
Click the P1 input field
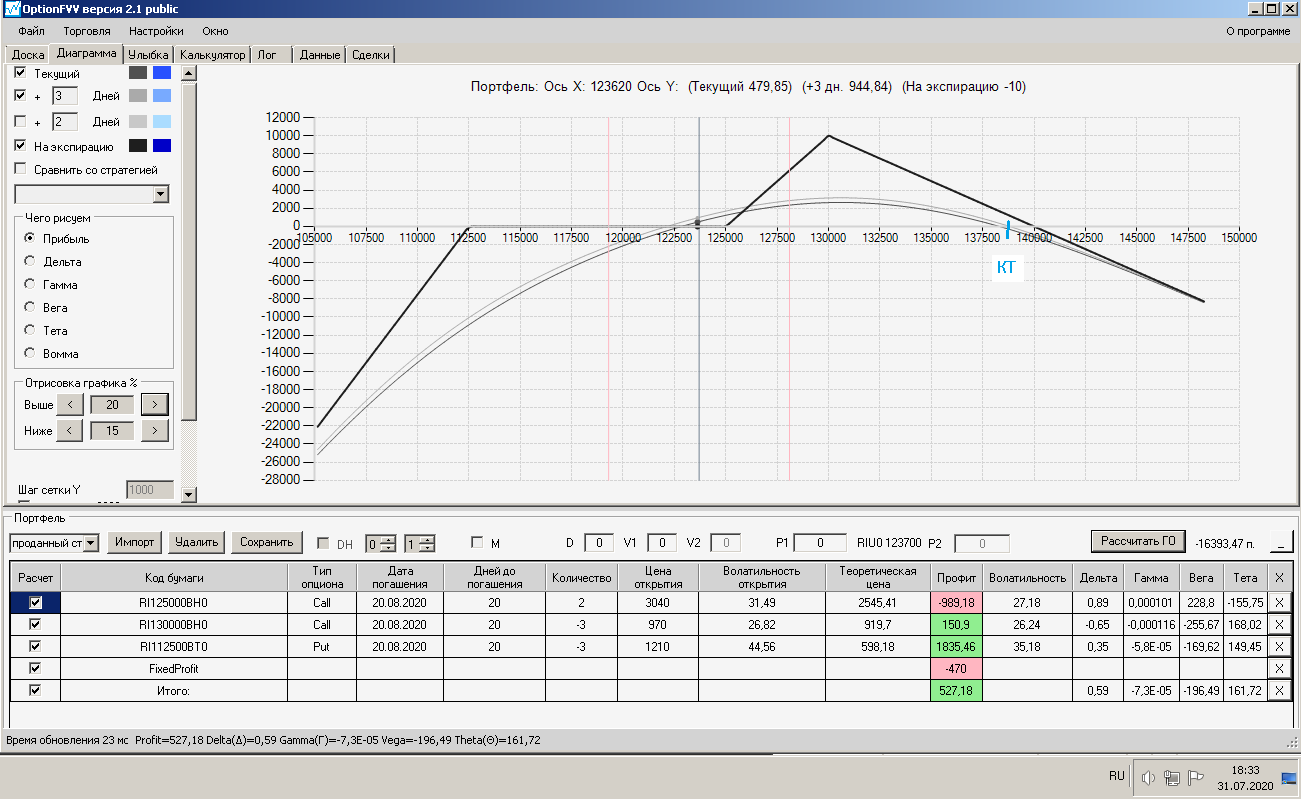coord(820,543)
